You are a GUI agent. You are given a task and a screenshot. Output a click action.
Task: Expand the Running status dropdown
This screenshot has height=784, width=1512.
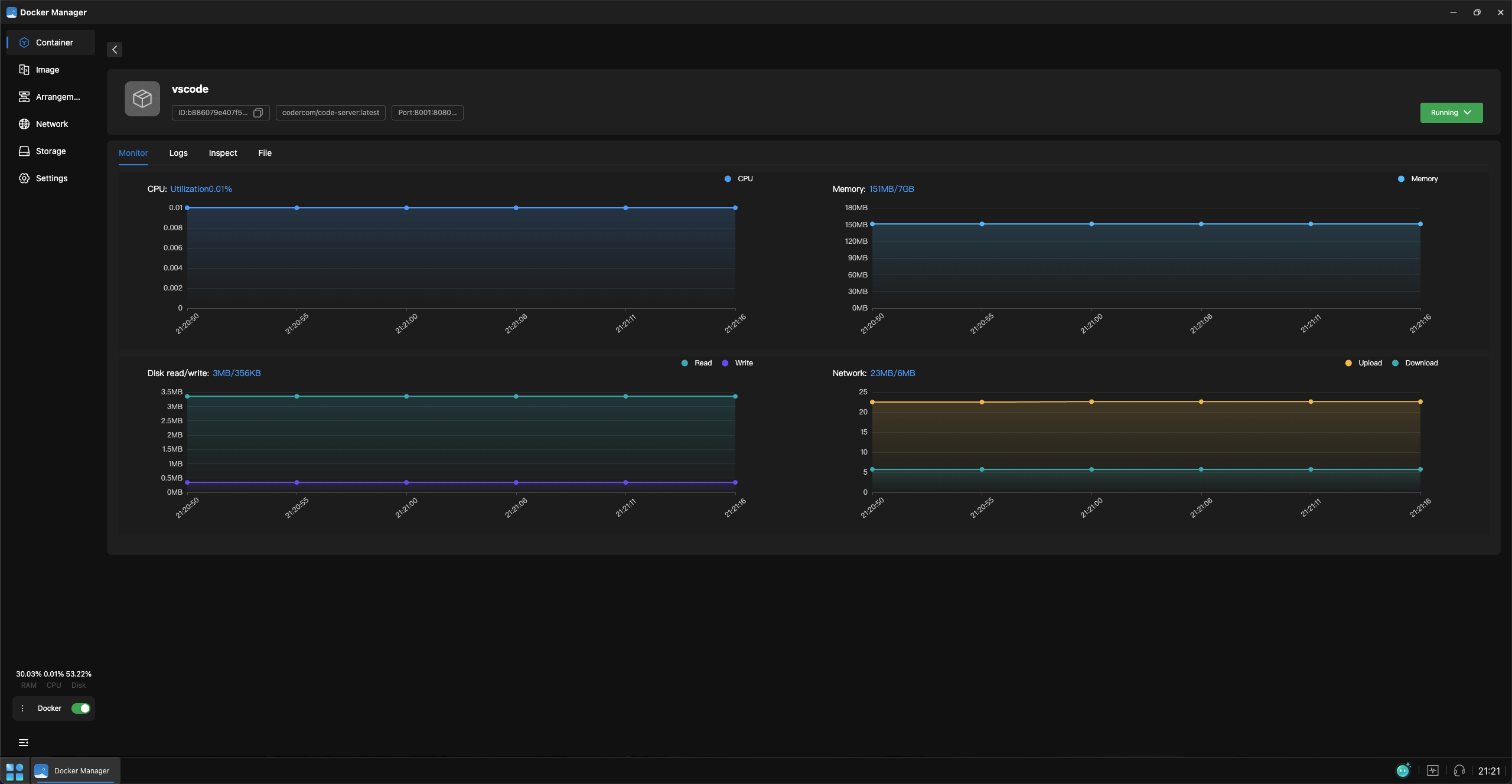tap(1451, 113)
